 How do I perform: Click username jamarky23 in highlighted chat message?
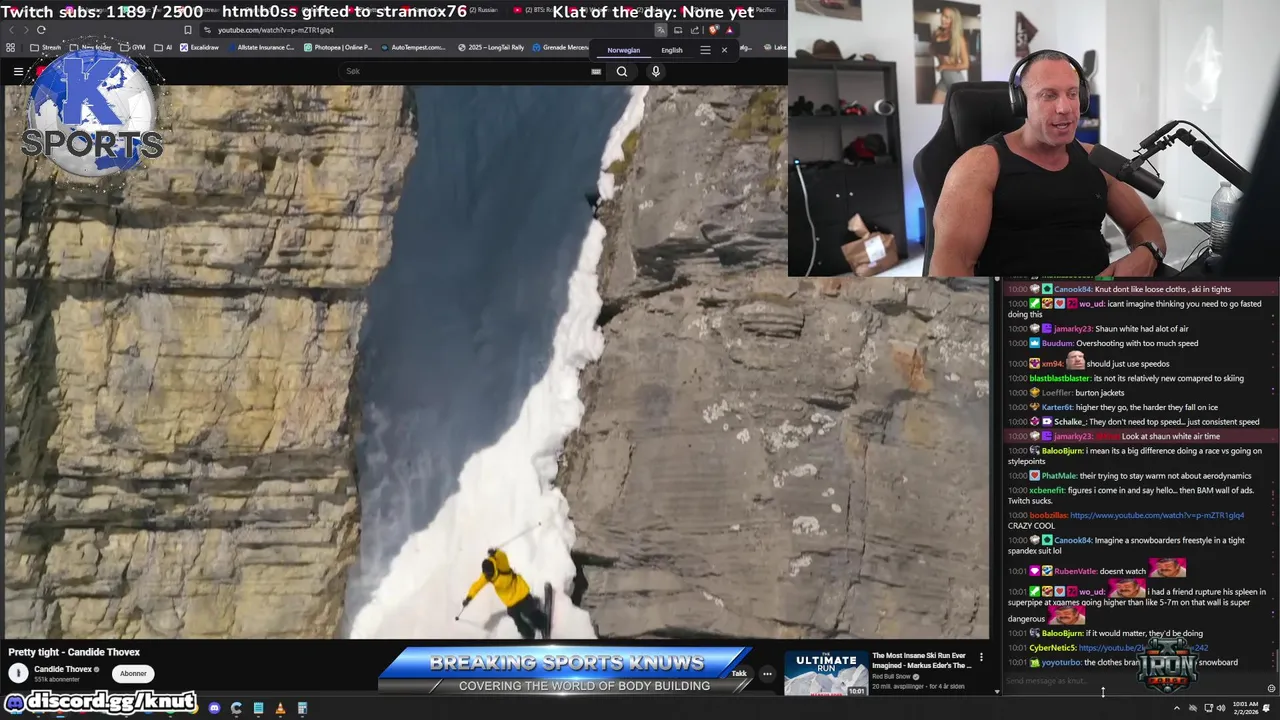click(x=1073, y=436)
